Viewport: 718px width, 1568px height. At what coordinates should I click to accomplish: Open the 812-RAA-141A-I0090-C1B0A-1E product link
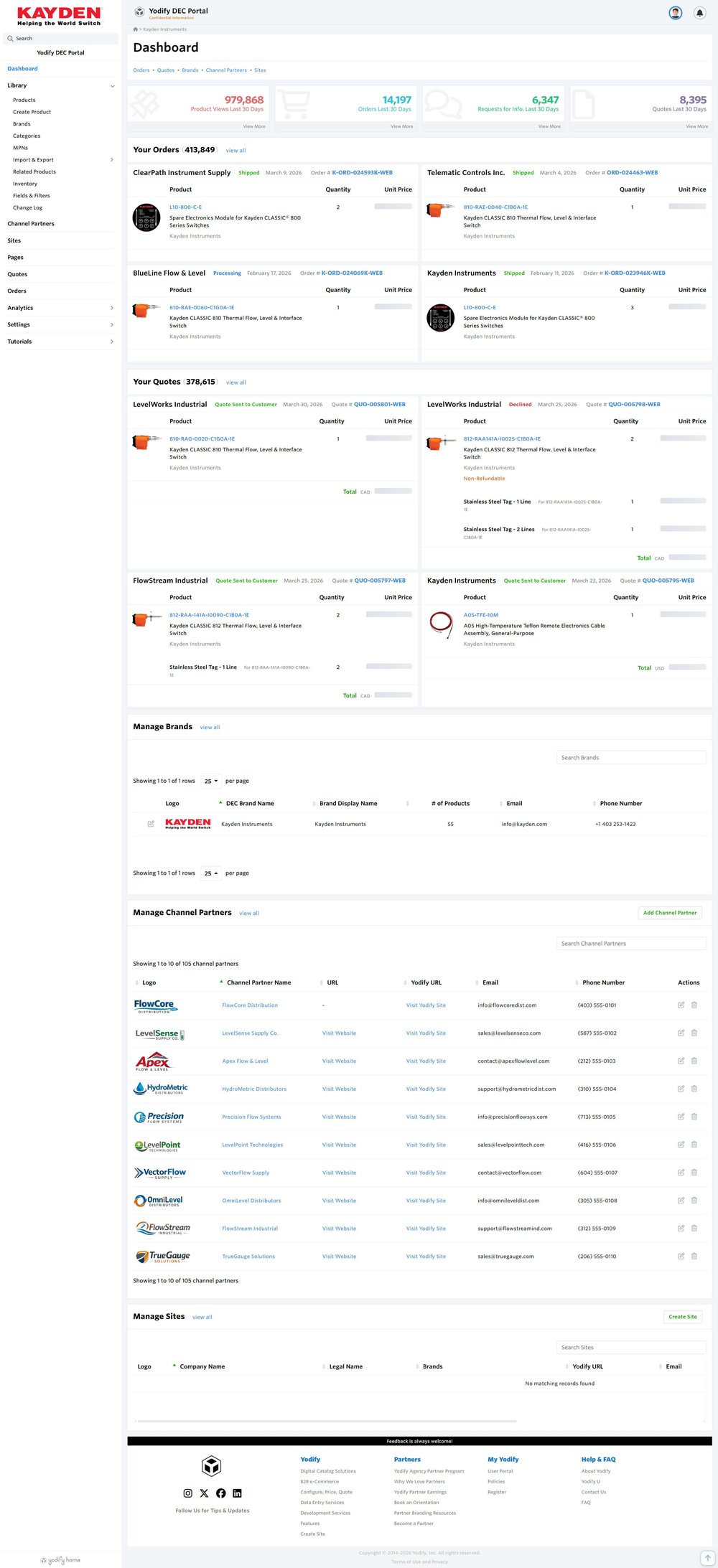click(209, 615)
